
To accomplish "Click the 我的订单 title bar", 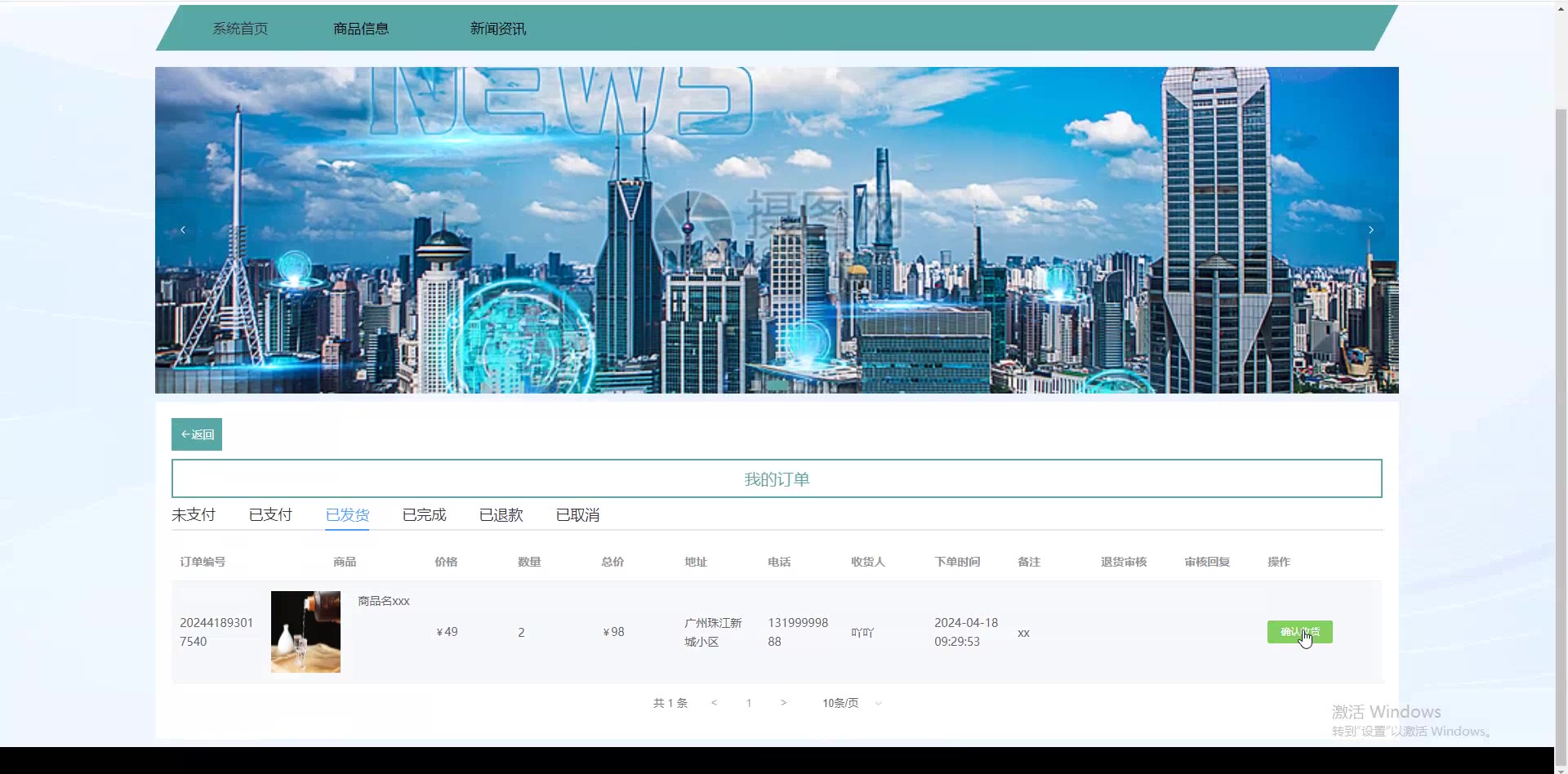I will tap(777, 478).
